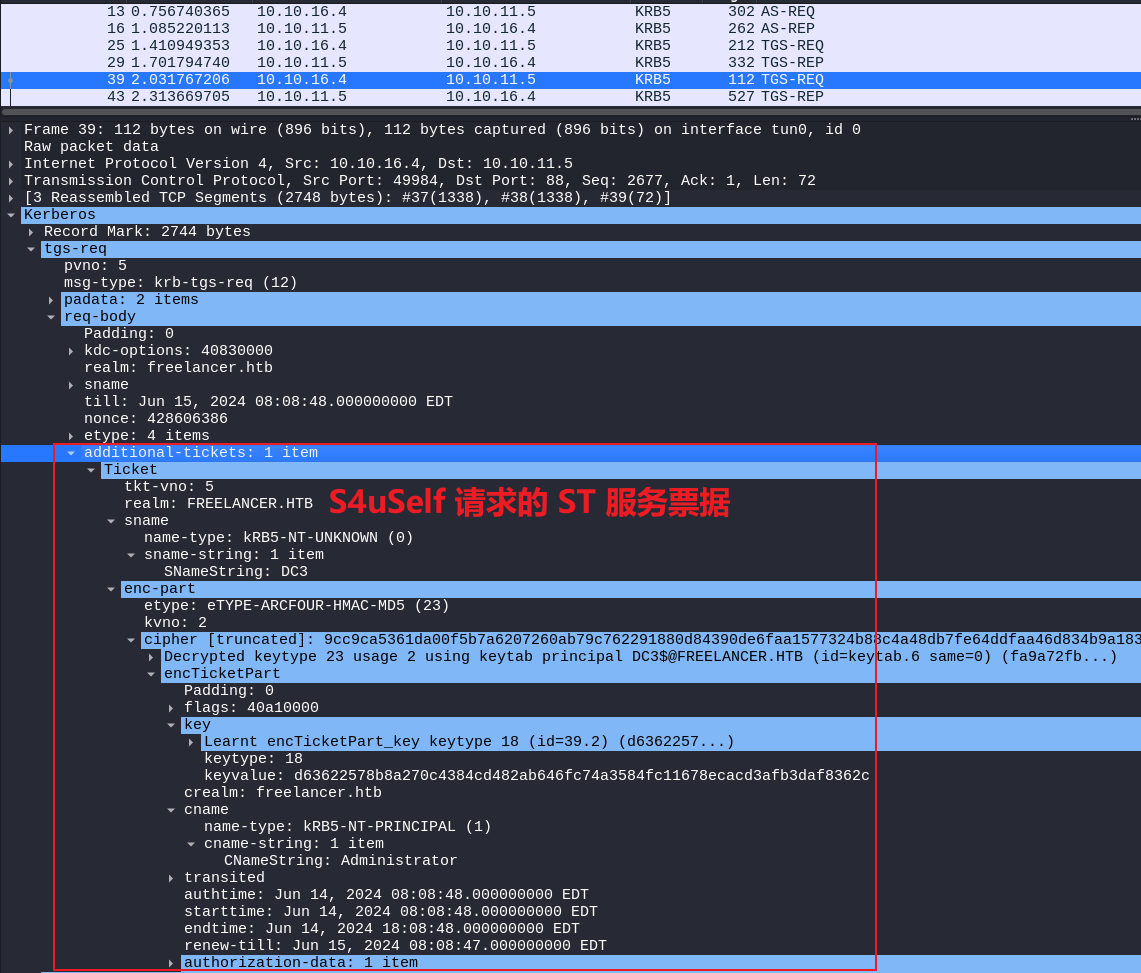Click the nonce: 428606386 field
This screenshot has width=1141, height=973.
155,419
